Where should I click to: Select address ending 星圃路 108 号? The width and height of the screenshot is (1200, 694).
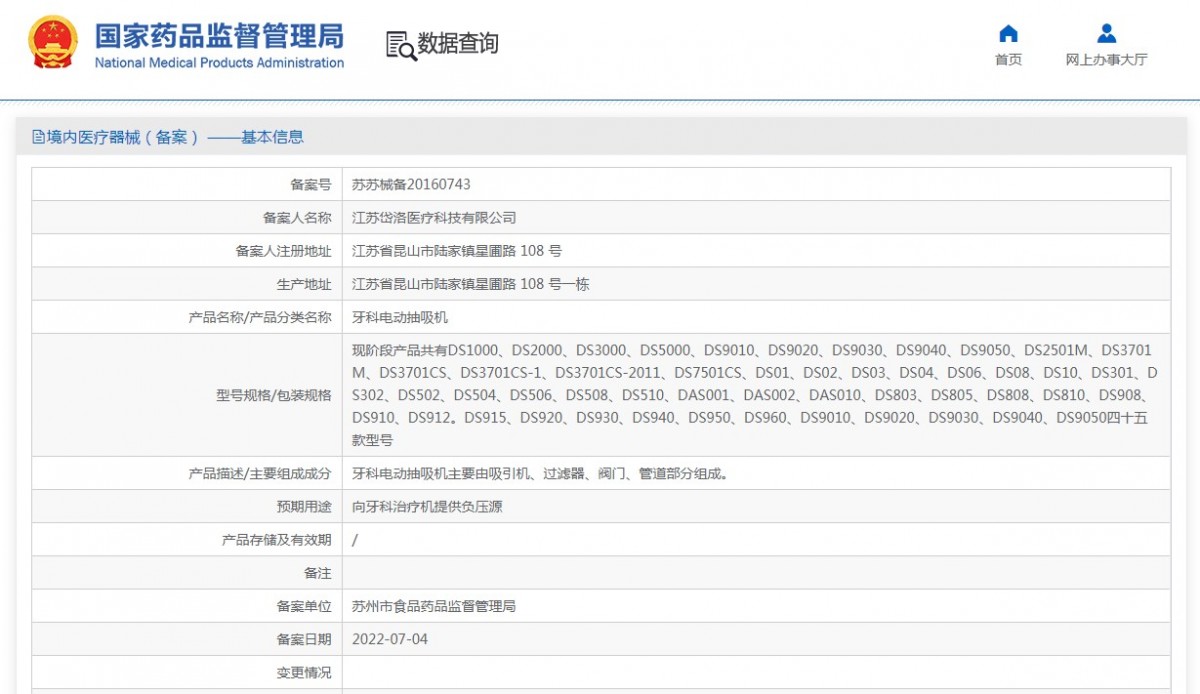(457, 251)
